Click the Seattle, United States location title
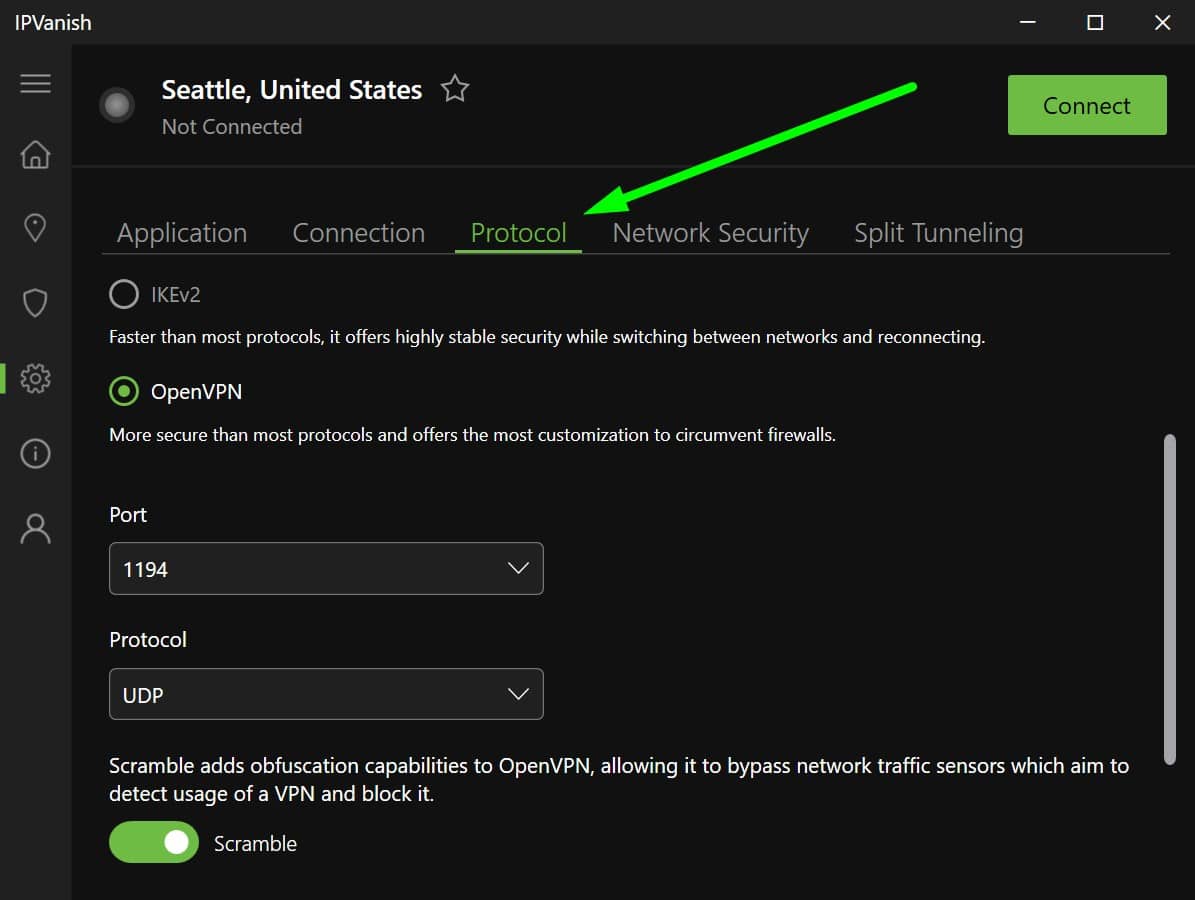Screen dimensions: 1195x900 click(292, 90)
